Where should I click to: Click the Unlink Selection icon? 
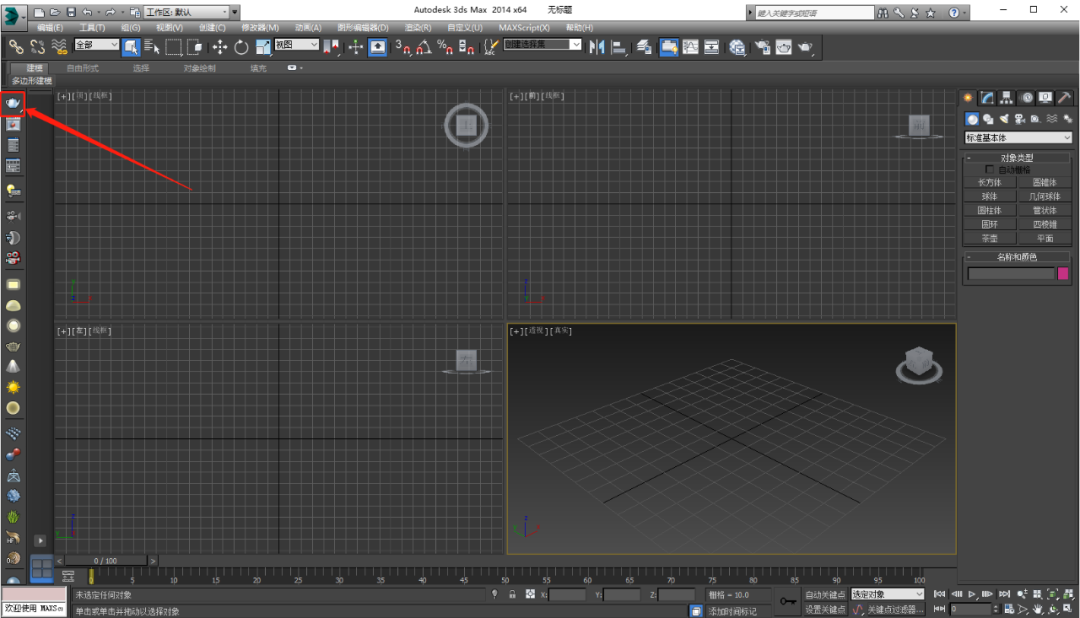[37, 47]
